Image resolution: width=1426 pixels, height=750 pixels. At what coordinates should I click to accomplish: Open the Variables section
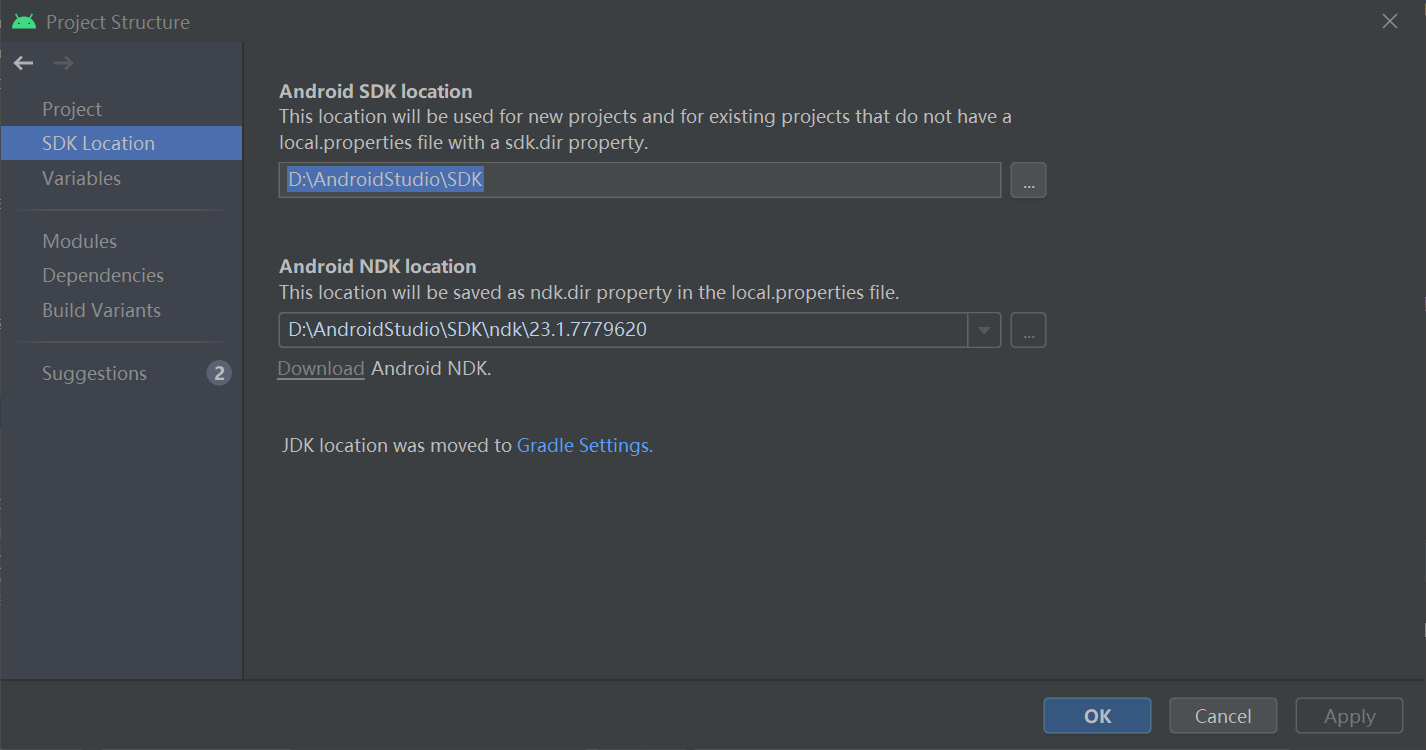pyautogui.click(x=81, y=178)
